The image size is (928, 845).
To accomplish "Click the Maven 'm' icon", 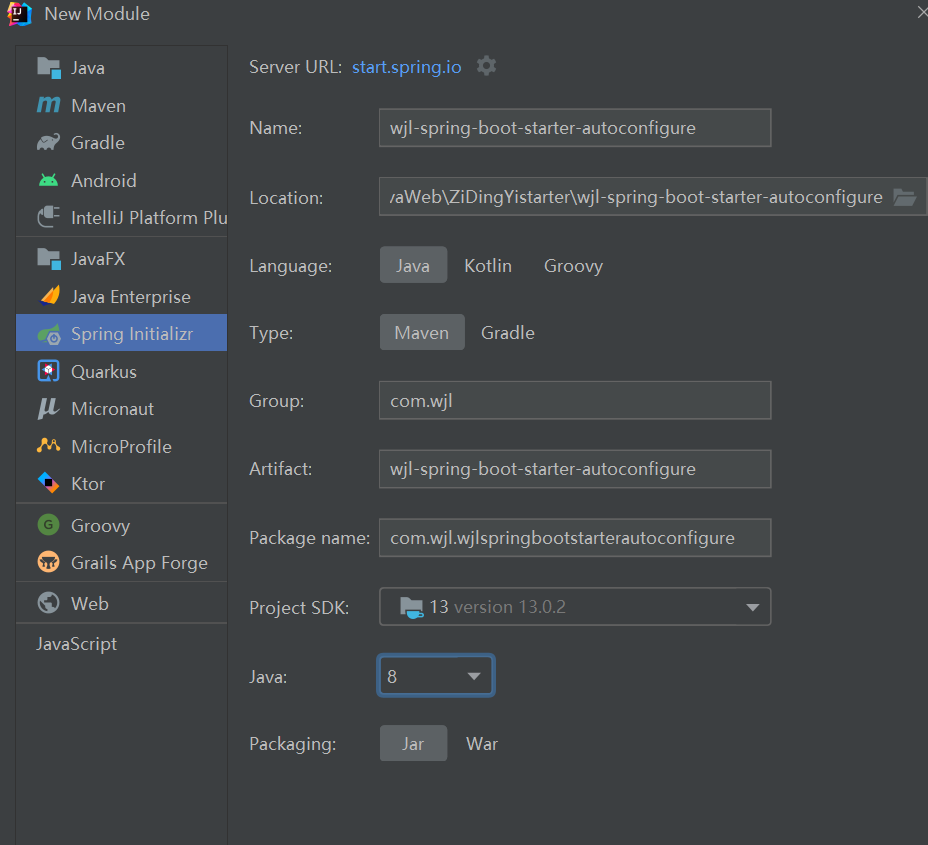I will [x=49, y=105].
